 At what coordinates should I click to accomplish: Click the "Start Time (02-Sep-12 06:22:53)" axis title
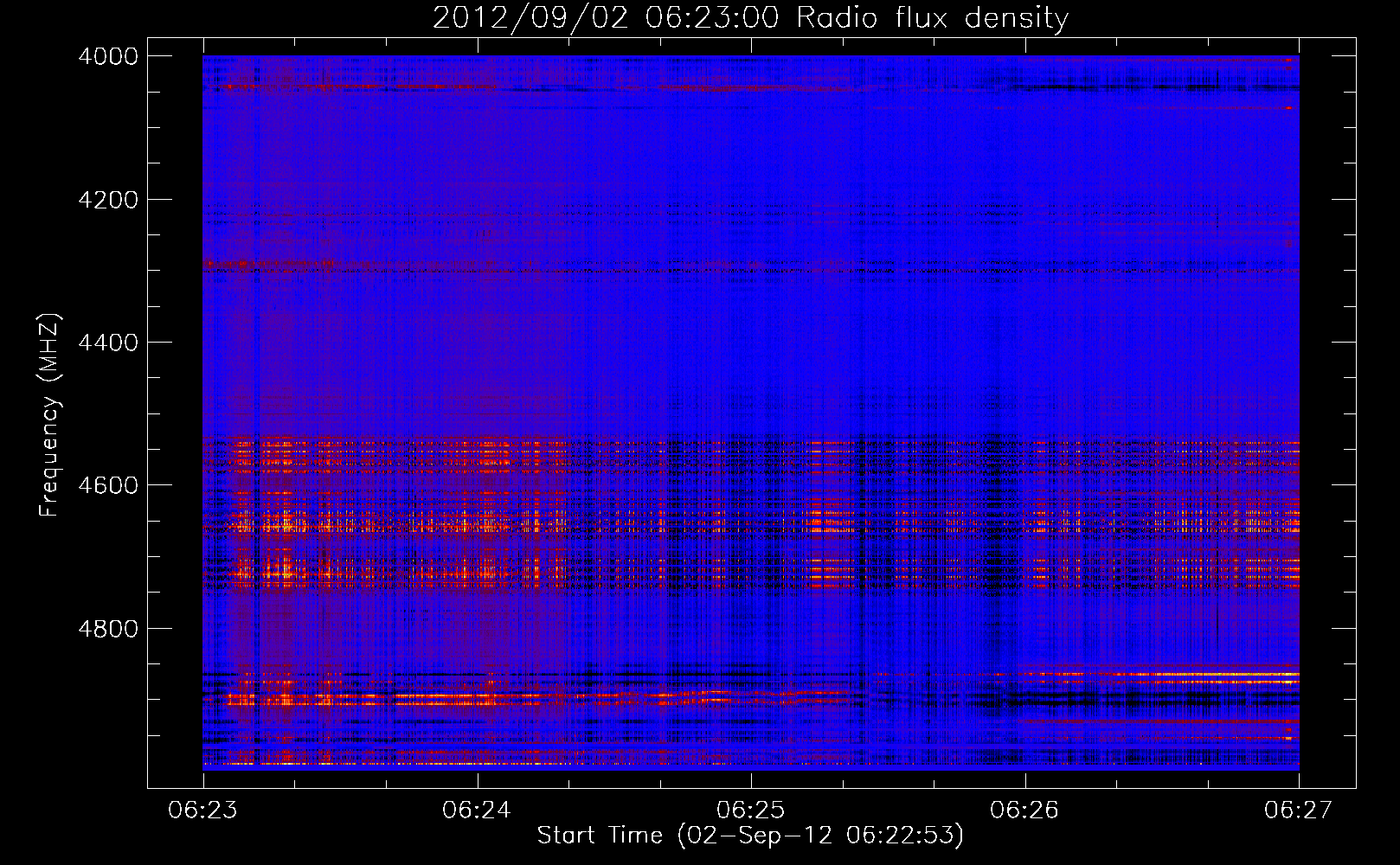(x=750, y=836)
